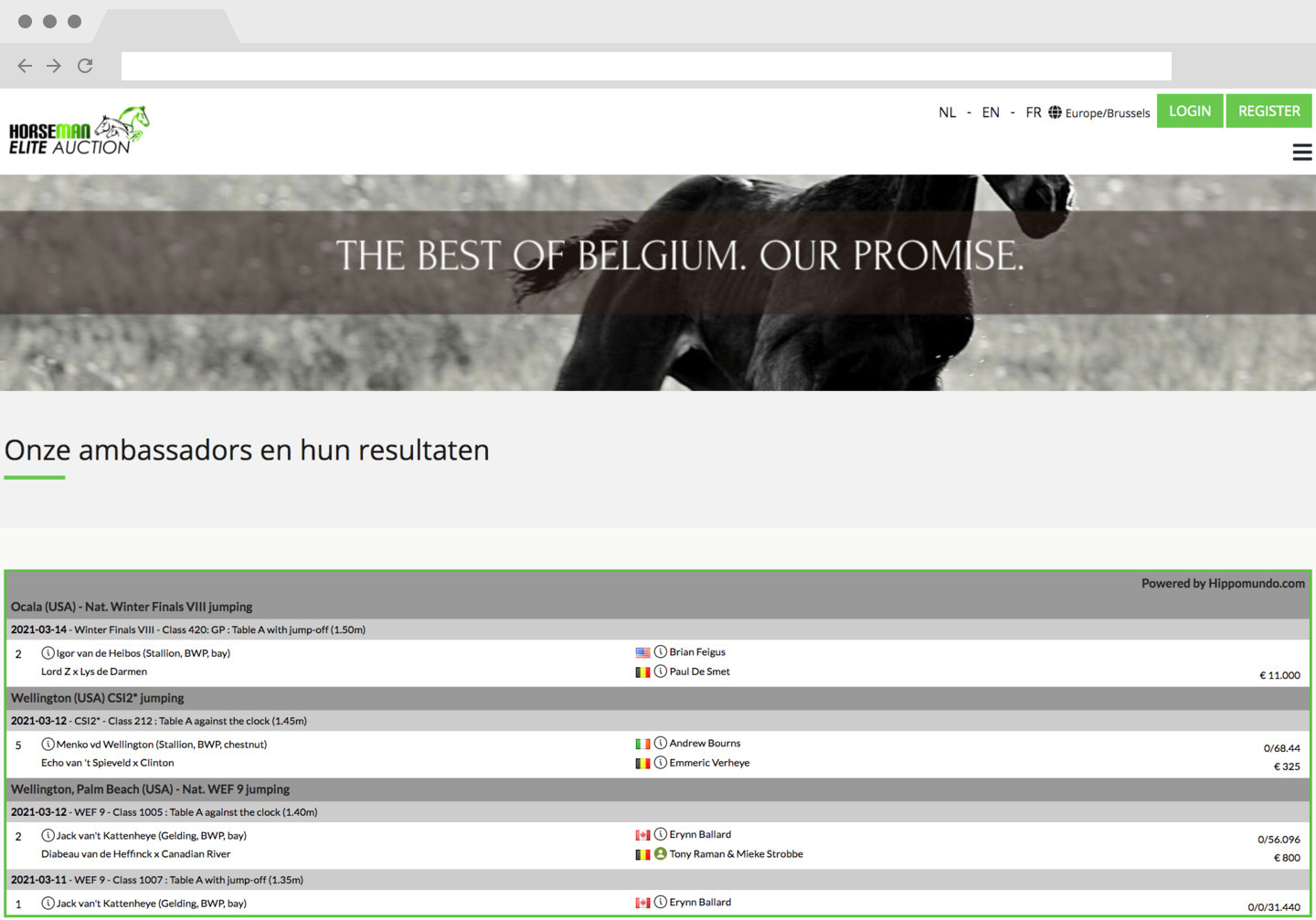Click info icon for Jack van't Kattenheye, rank 1

pos(48,903)
